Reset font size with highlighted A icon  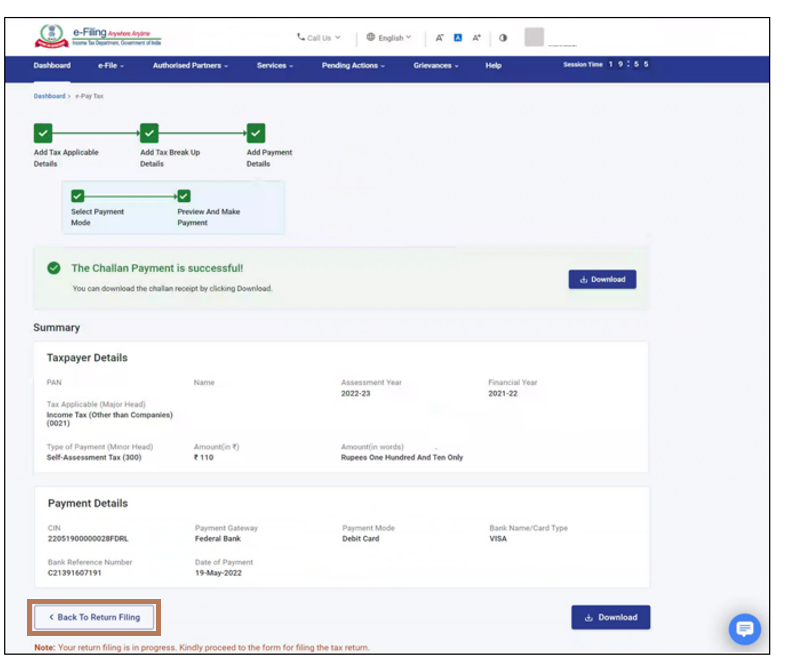(x=458, y=38)
